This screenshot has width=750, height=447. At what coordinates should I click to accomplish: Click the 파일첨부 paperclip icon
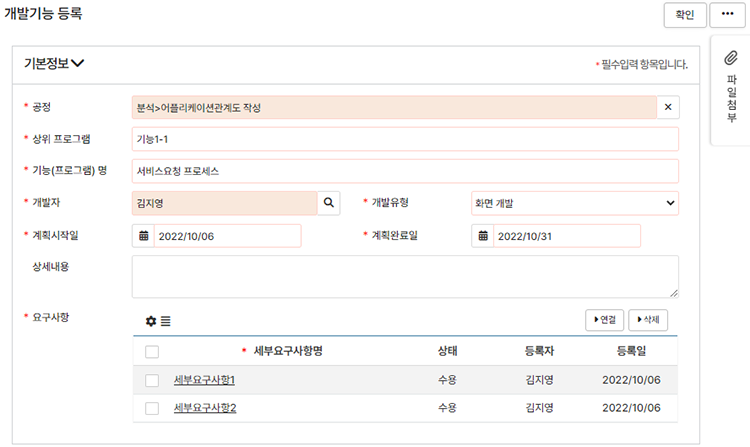pyautogui.click(x=730, y=58)
